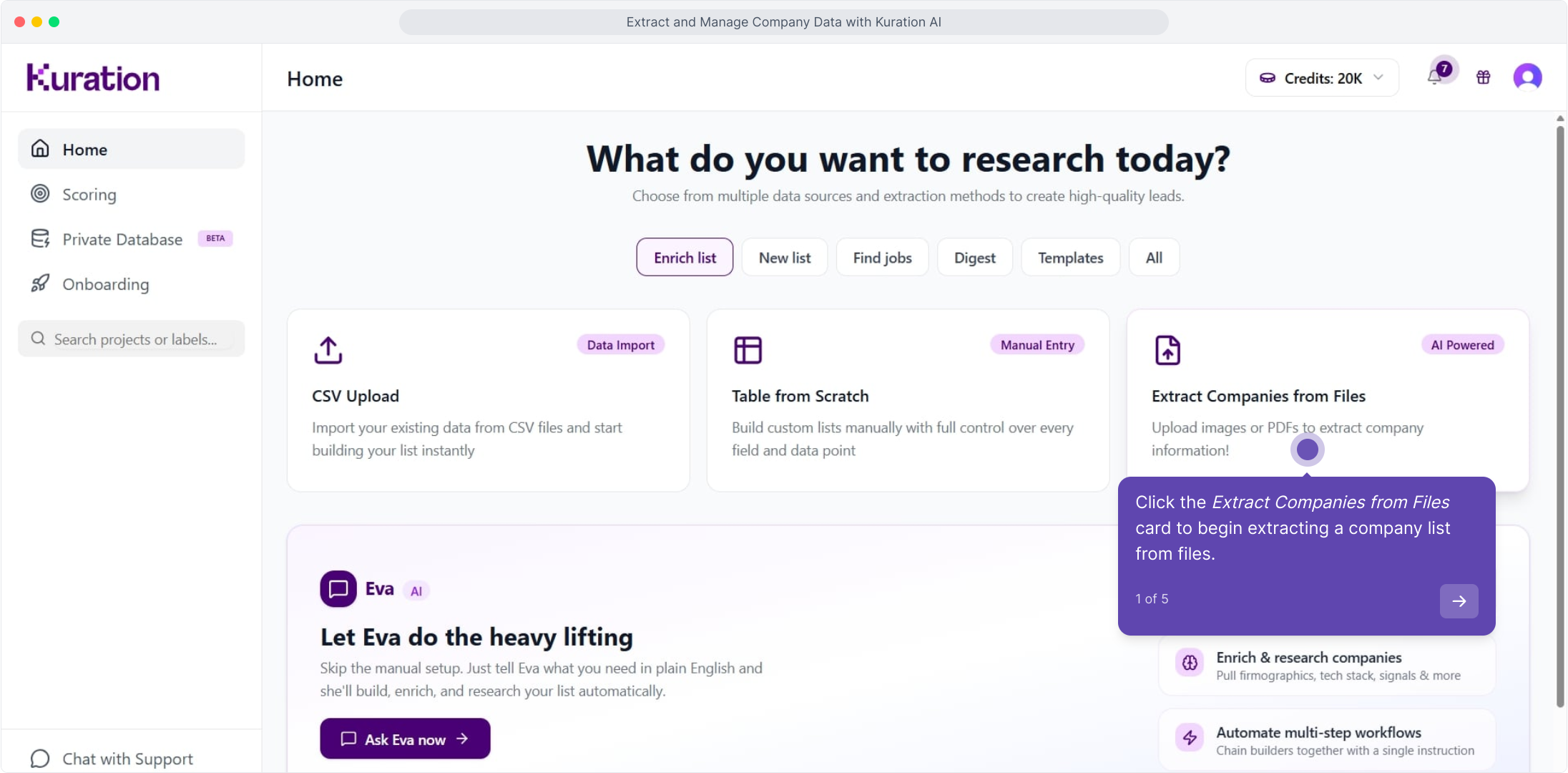
Task: Click the vertical page scrollbar
Action: 1560,415
